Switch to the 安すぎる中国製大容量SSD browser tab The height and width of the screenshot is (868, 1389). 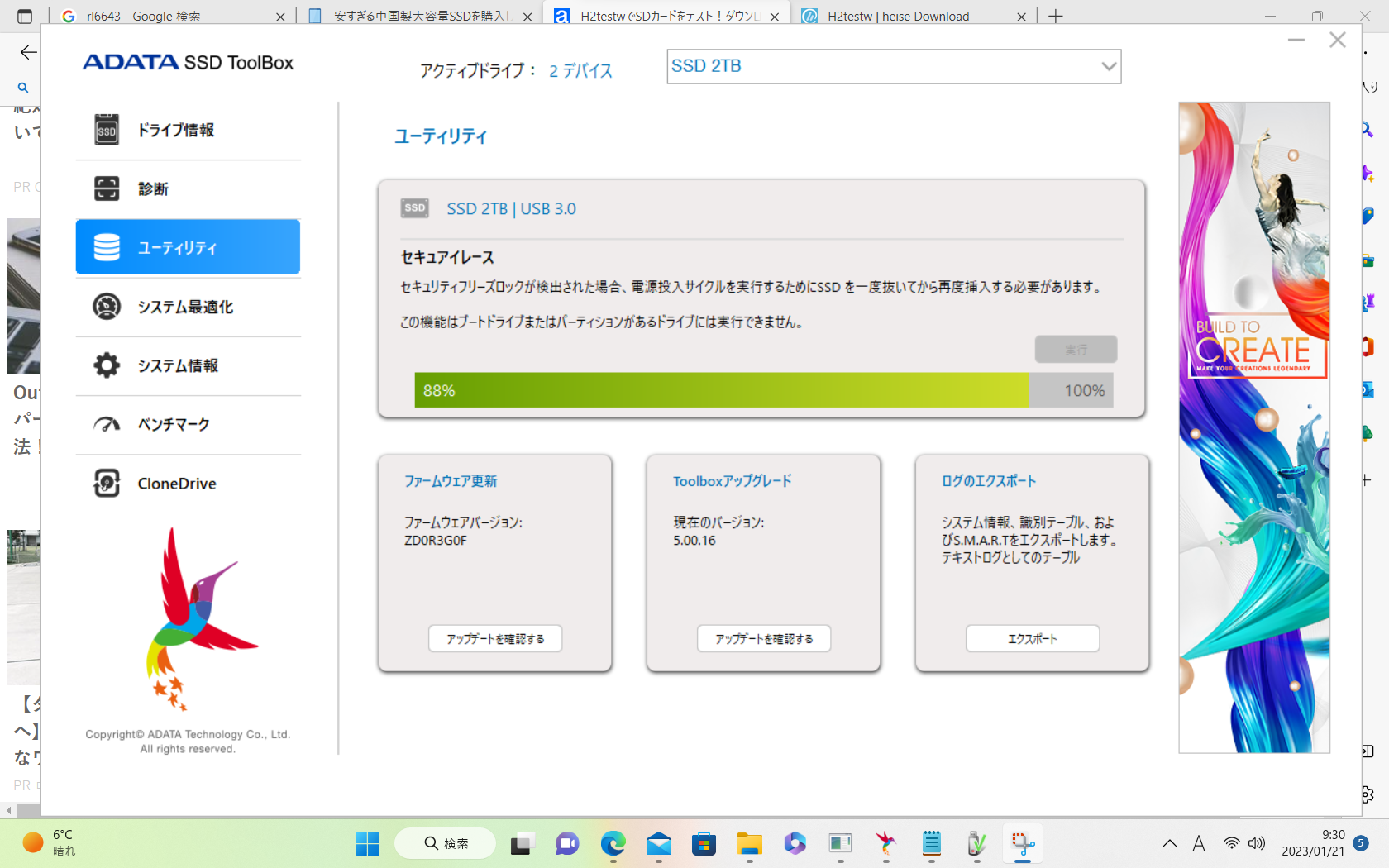pos(420,16)
